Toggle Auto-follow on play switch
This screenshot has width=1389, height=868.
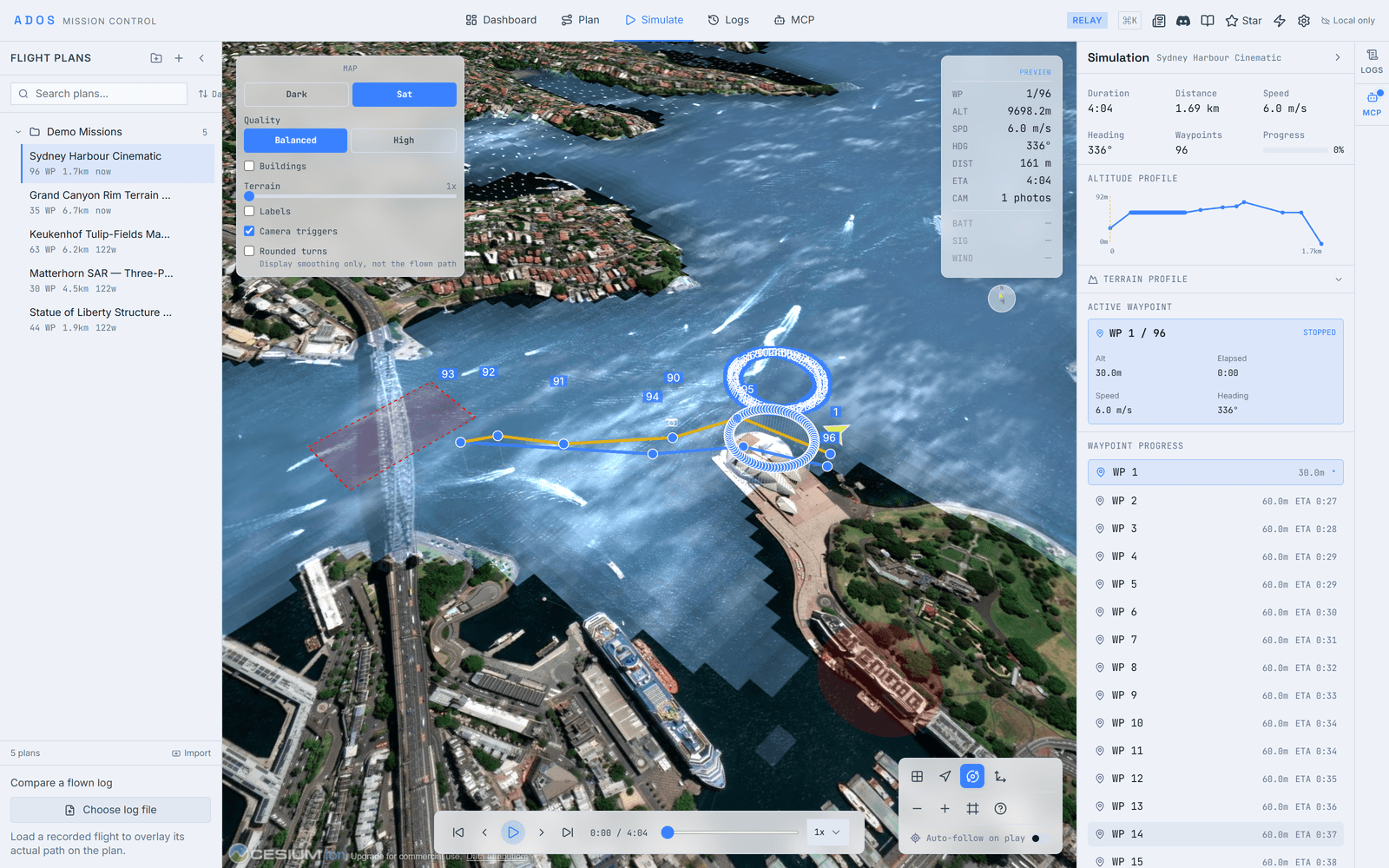(x=1040, y=838)
